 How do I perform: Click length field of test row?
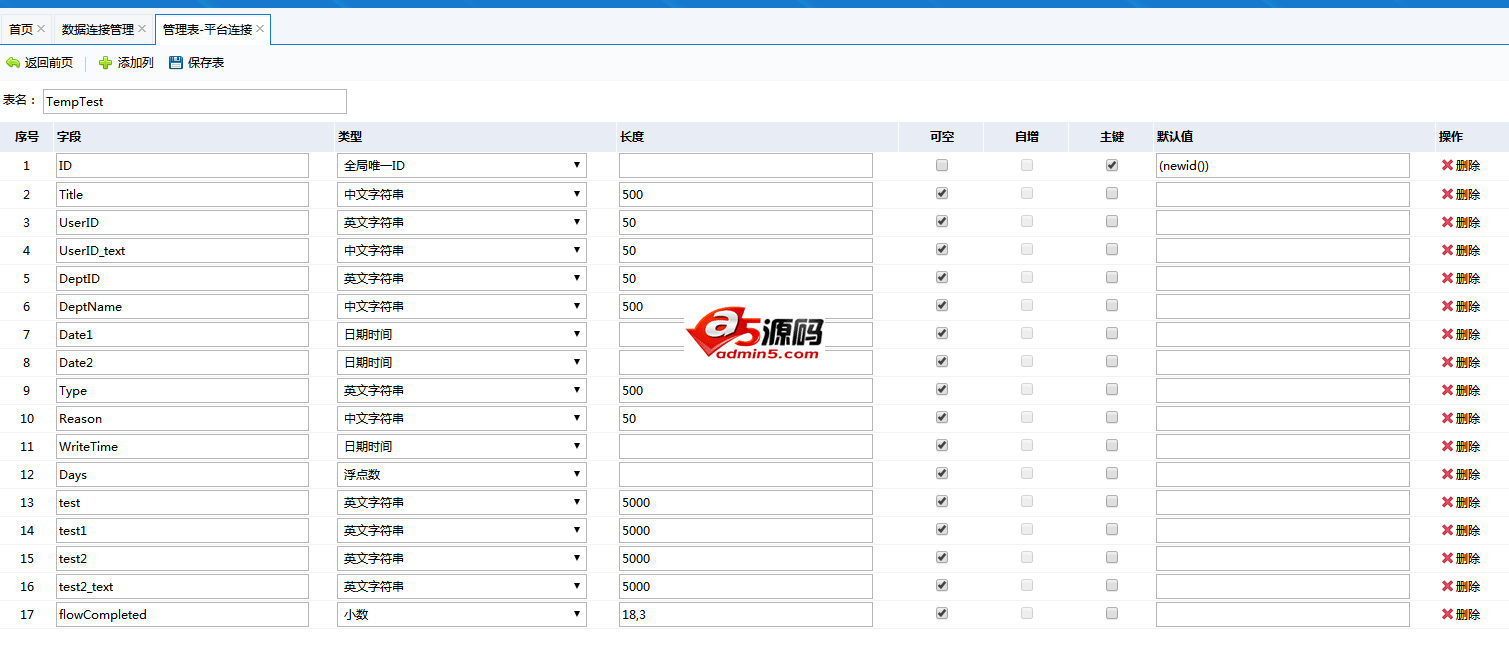(746, 502)
